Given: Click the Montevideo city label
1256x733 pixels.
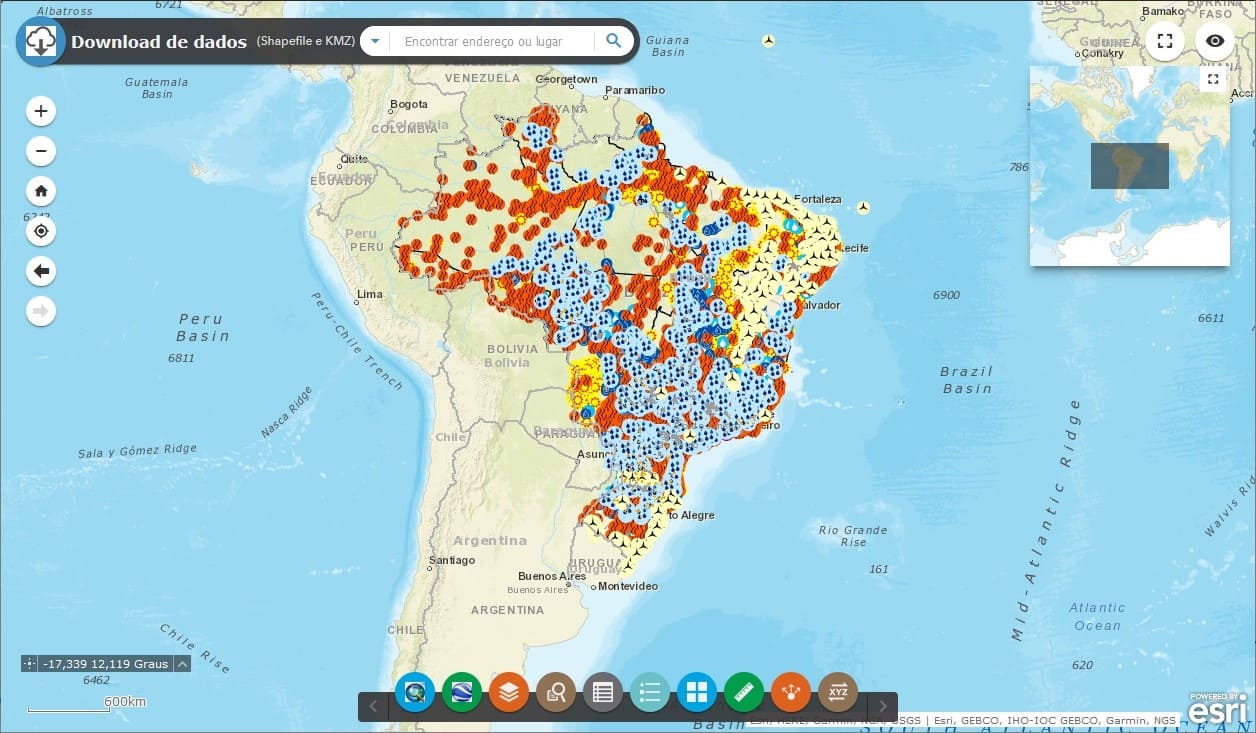Looking at the screenshot, I should click(630, 586).
